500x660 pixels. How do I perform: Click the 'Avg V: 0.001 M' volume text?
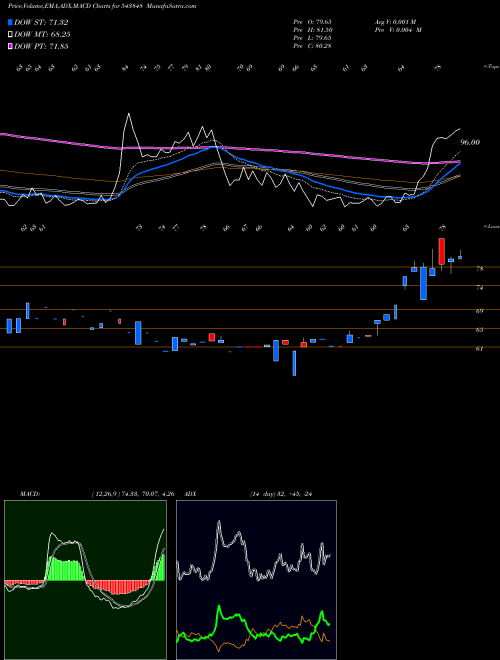click(395, 22)
